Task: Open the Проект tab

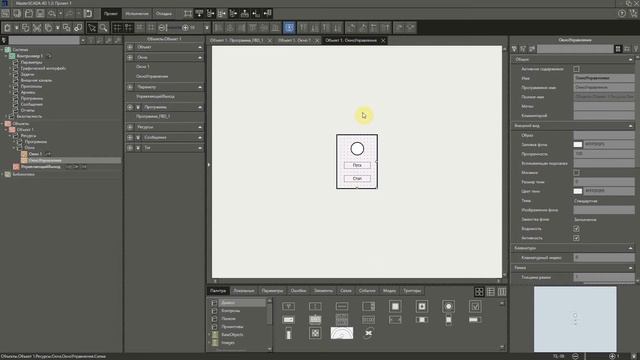Action: click(111, 13)
